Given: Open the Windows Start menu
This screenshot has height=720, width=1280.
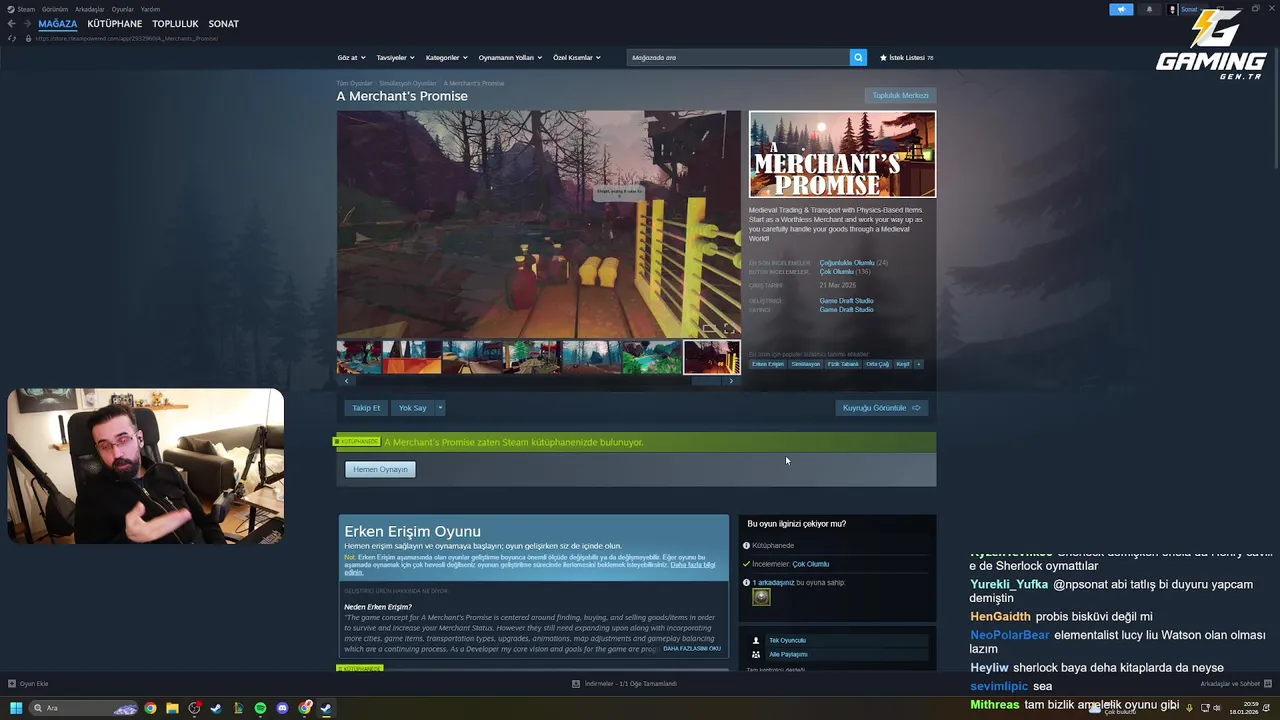Looking at the screenshot, I should tap(16, 708).
